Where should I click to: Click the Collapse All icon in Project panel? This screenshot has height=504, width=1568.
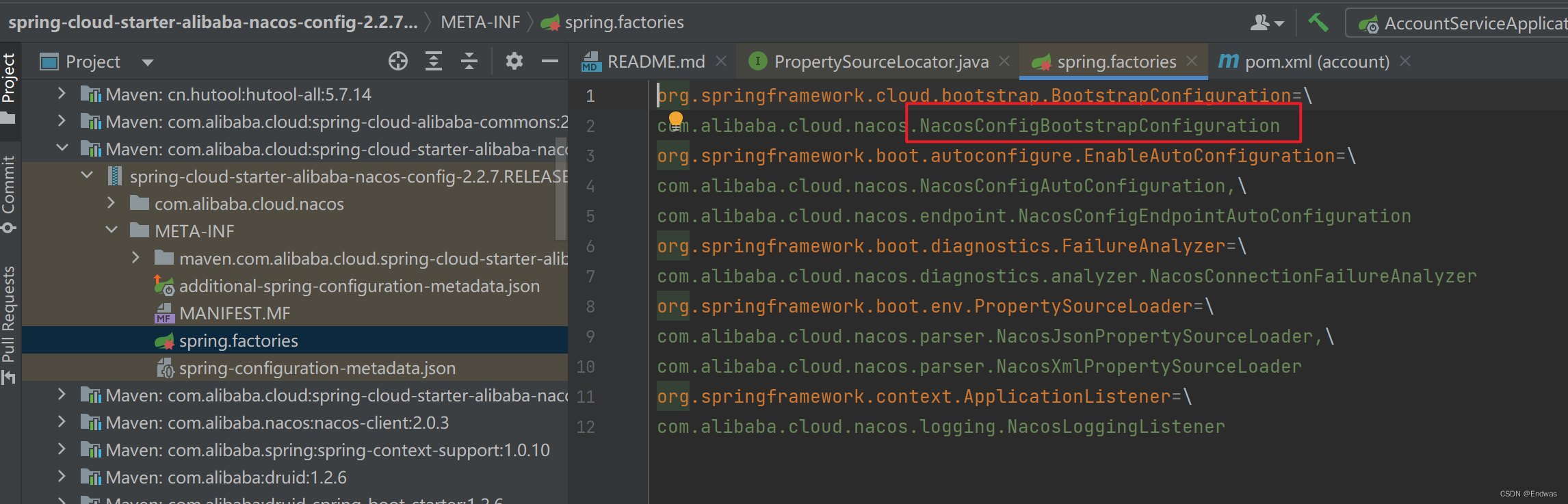469,62
